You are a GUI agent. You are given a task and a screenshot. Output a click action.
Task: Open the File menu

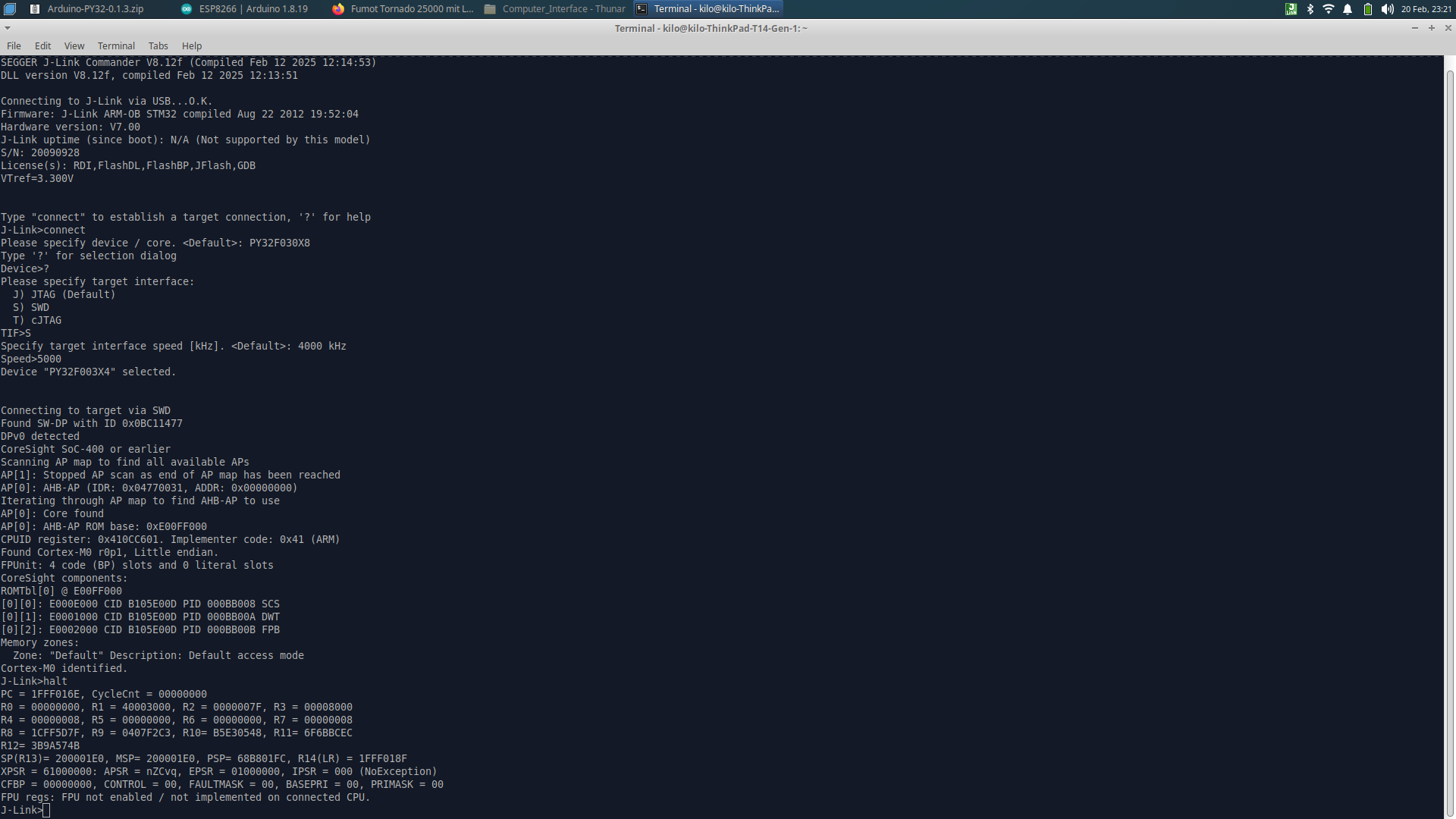click(14, 45)
